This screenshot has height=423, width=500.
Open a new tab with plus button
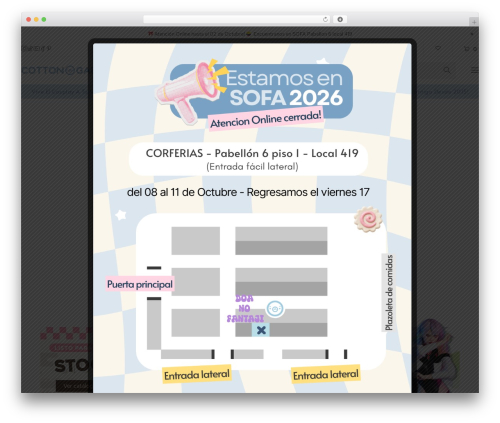(474, 22)
